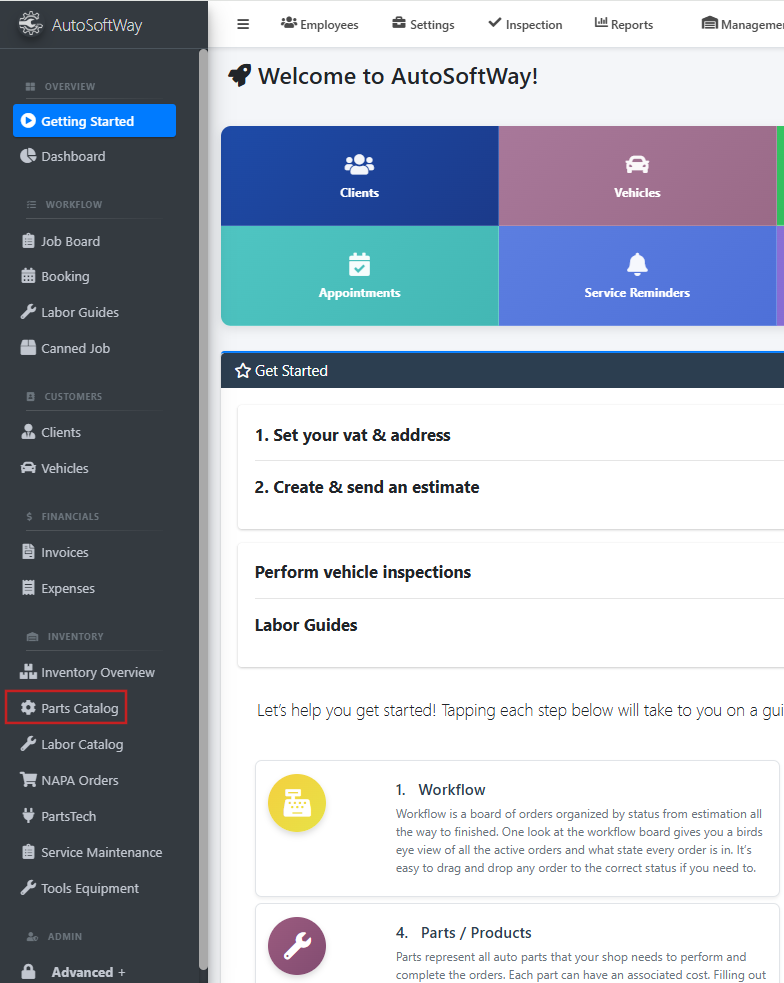Click the yellow Workflow cash register icon
The height and width of the screenshot is (983, 784).
click(x=297, y=803)
